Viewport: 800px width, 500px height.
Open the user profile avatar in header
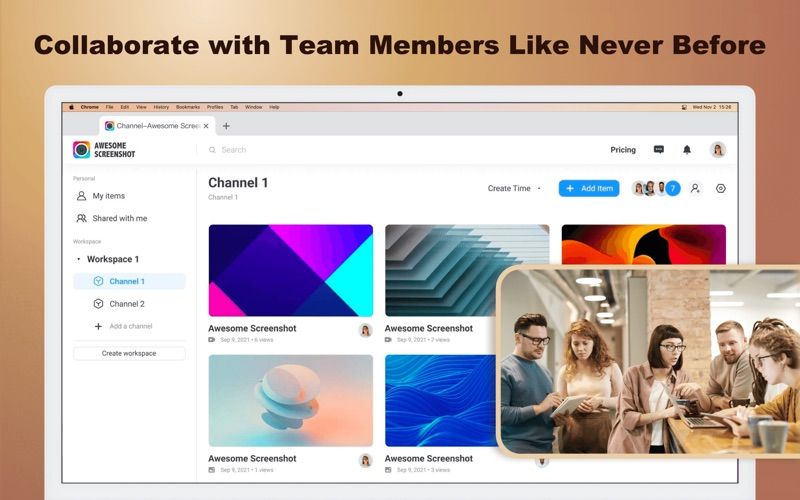tap(717, 149)
